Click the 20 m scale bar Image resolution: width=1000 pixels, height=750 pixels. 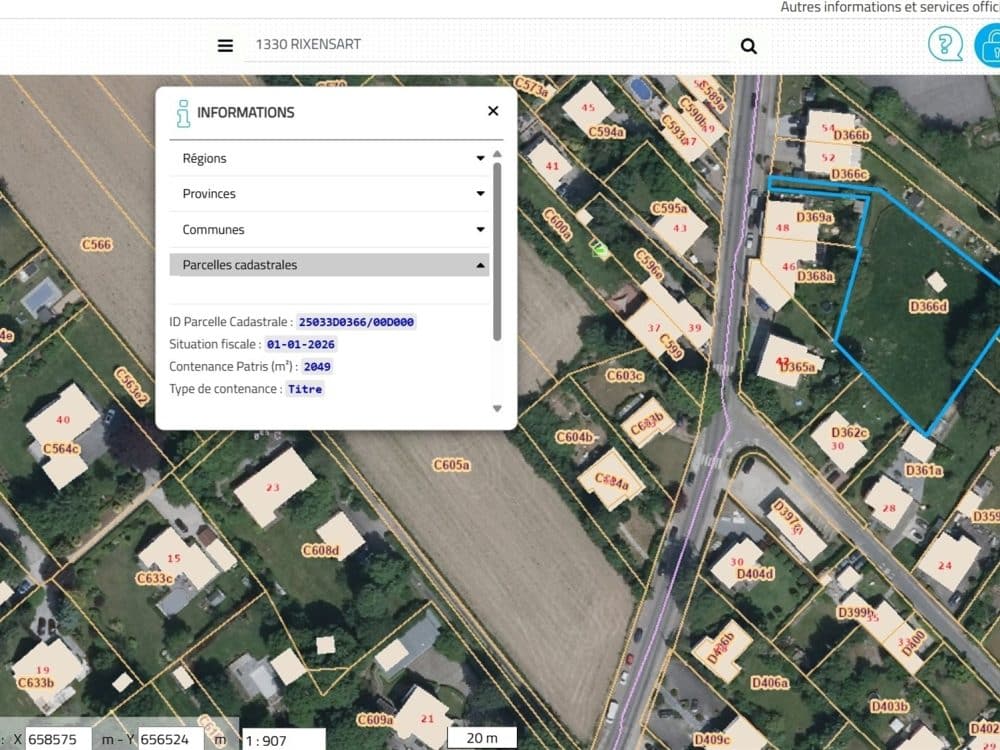point(482,738)
